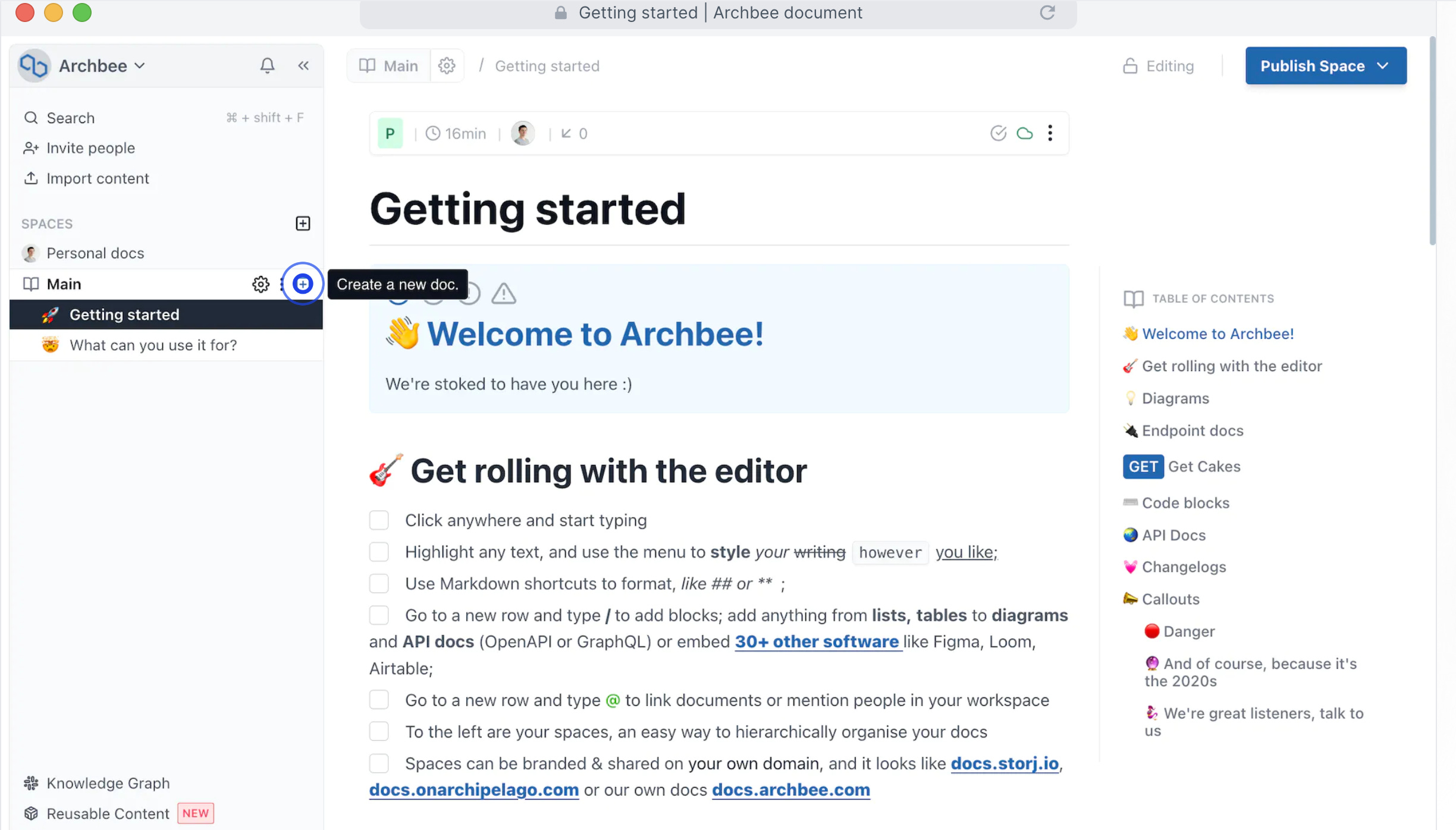Click the 16min reading time clock
Viewport: 1456px width, 830px height.
point(433,133)
